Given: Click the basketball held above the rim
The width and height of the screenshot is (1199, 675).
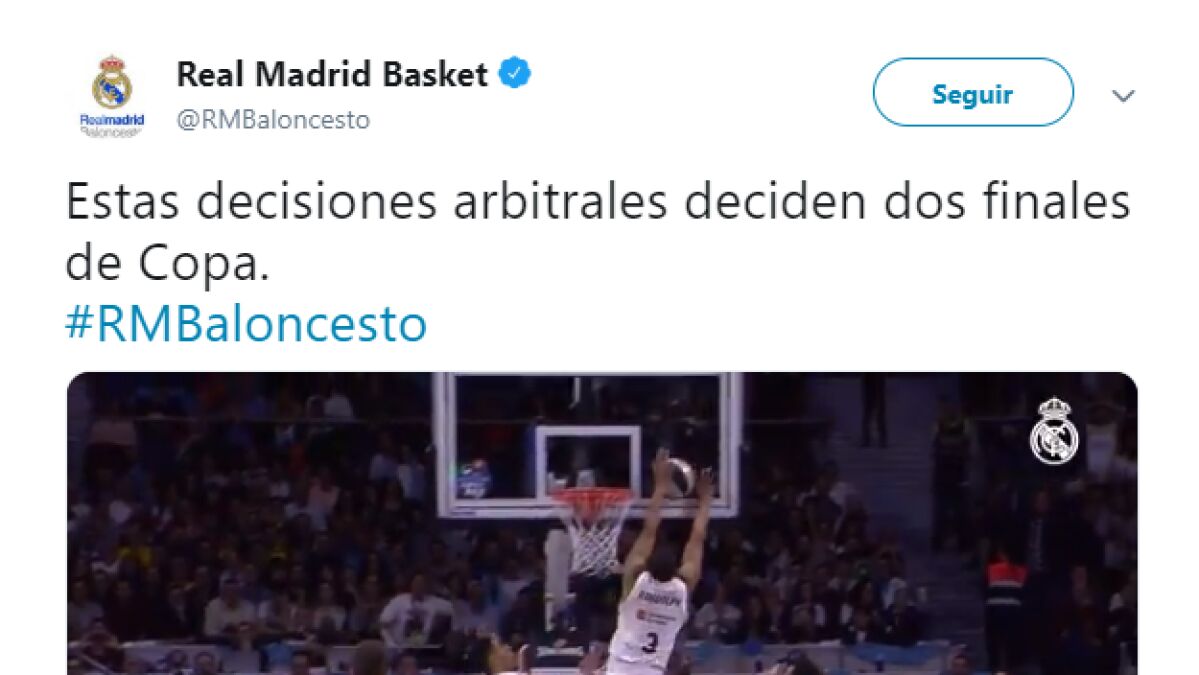Looking at the screenshot, I should pyautogui.click(x=679, y=477).
